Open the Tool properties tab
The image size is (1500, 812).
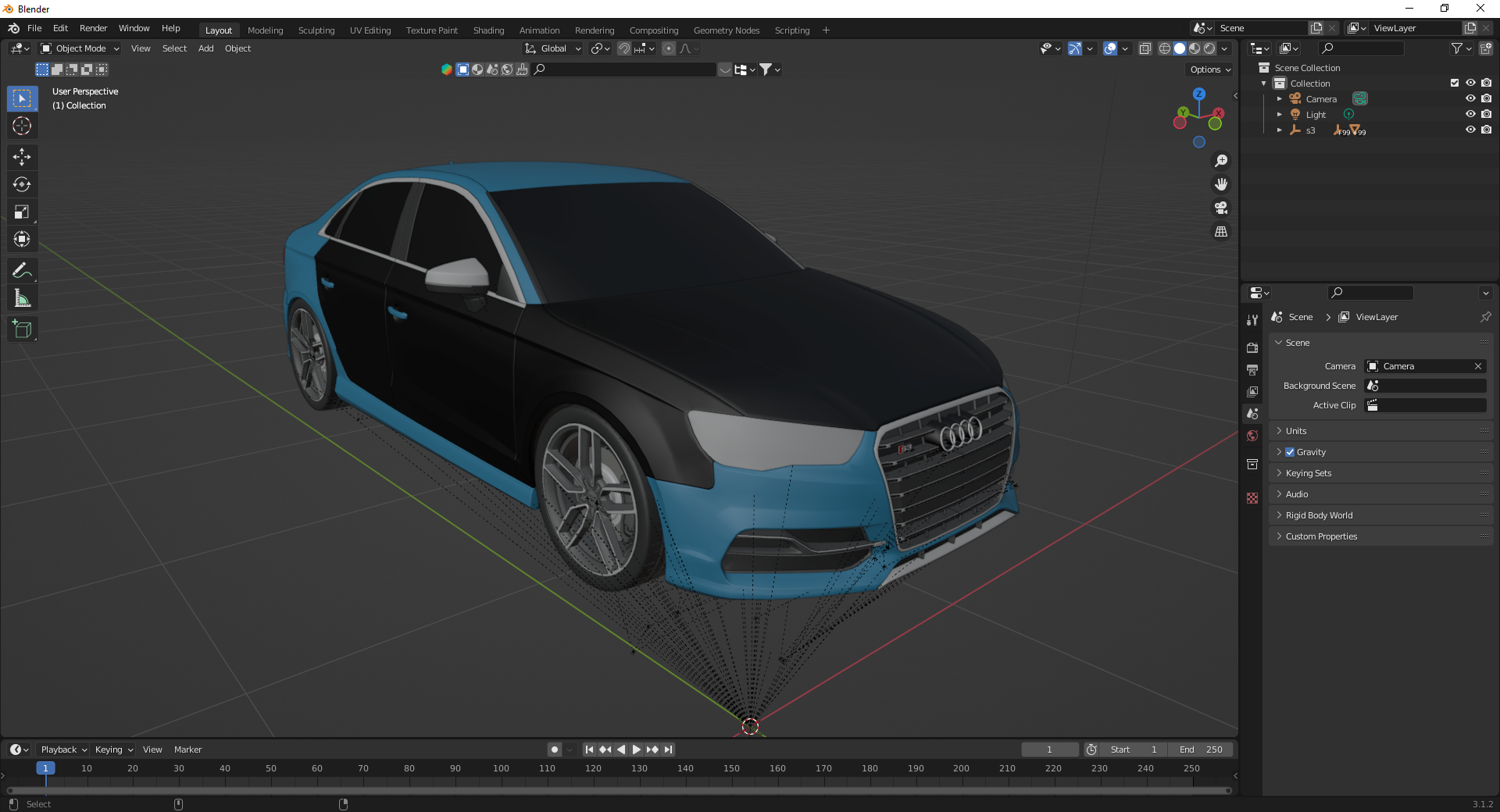pos(1252,319)
